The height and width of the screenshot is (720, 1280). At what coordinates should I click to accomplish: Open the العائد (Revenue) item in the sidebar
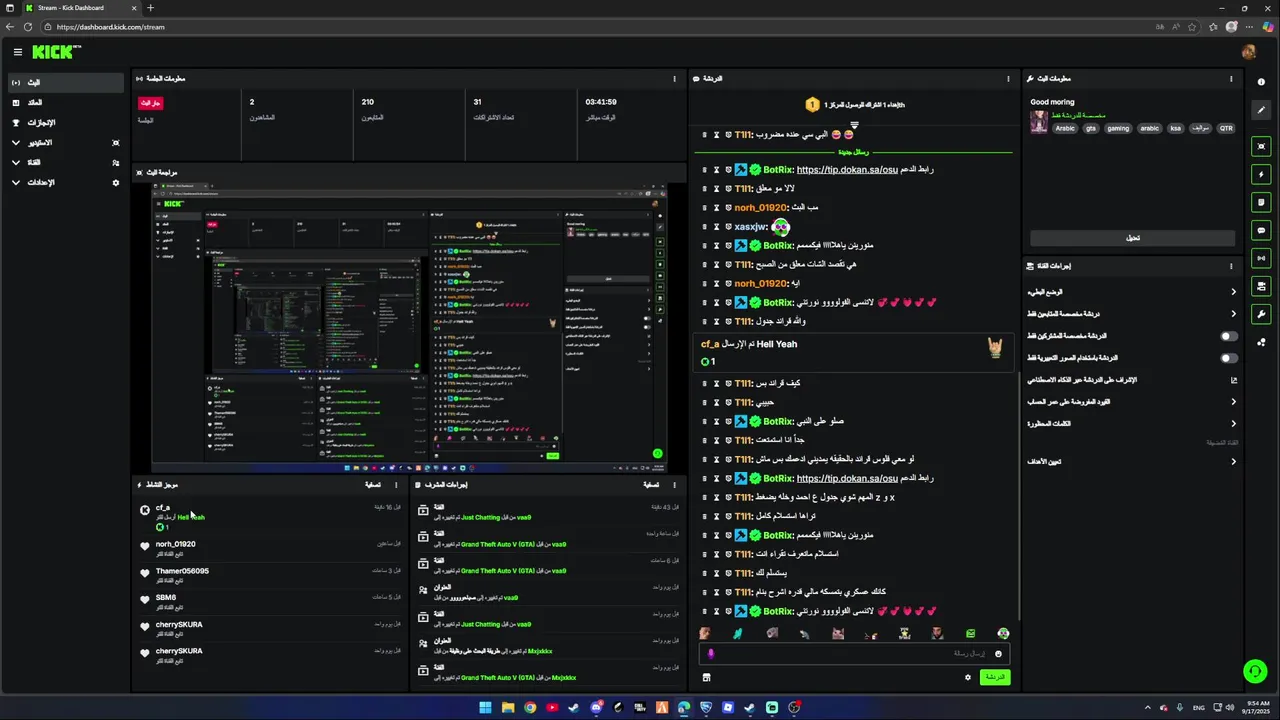coord(68,102)
